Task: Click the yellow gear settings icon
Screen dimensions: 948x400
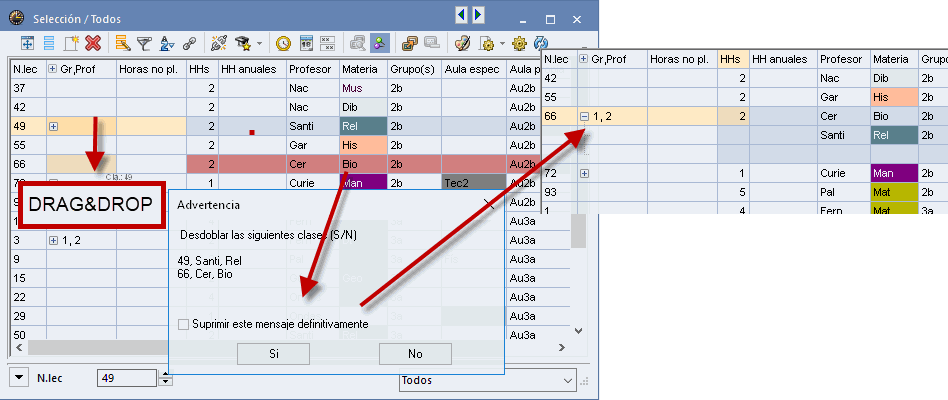Action: (x=519, y=43)
